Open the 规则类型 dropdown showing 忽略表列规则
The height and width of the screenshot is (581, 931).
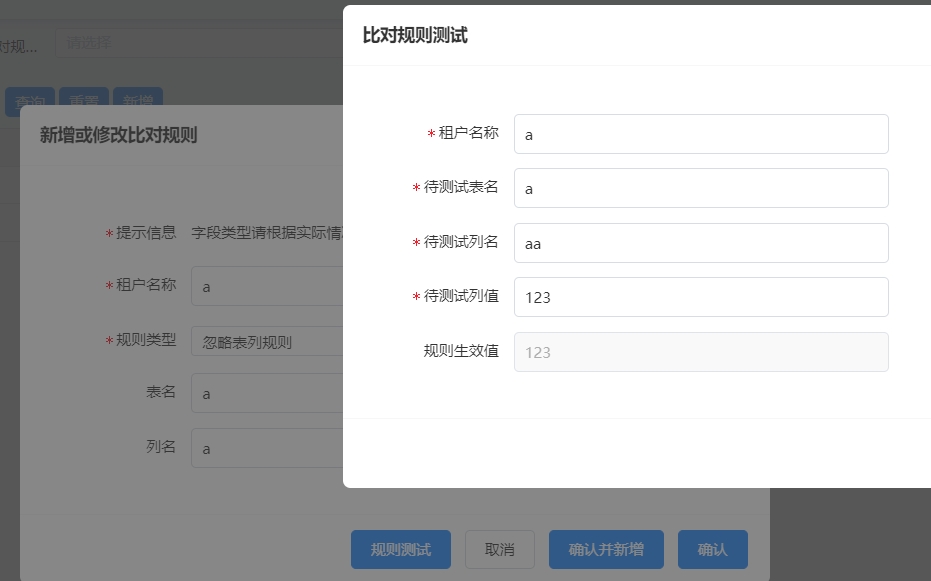[x=267, y=341]
